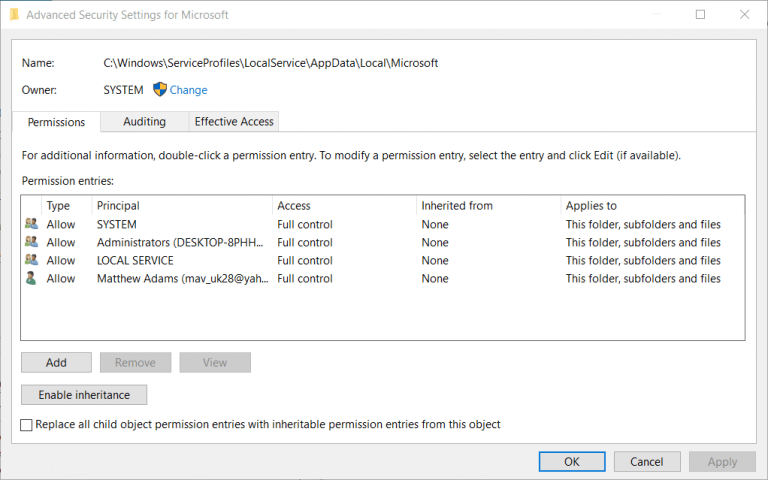Switch to the Auditing tab
768x480 pixels.
pyautogui.click(x=144, y=121)
